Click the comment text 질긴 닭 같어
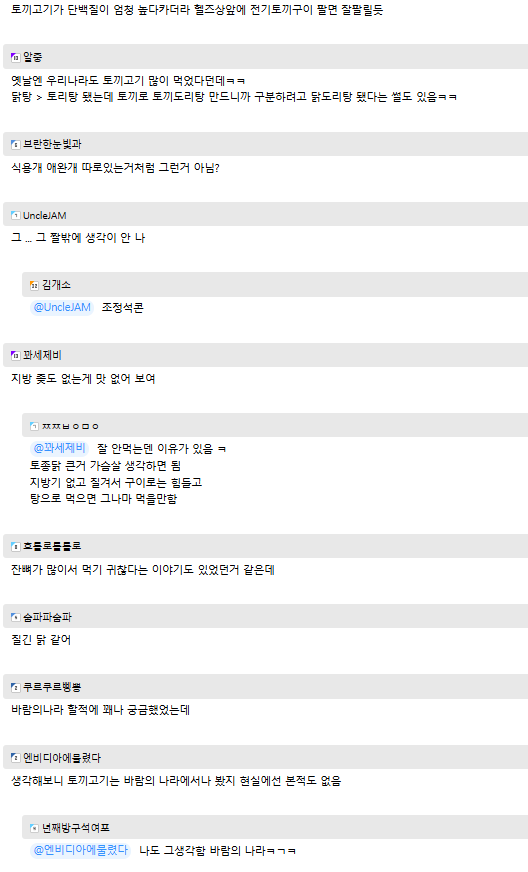This screenshot has width=528, height=872. [41, 640]
